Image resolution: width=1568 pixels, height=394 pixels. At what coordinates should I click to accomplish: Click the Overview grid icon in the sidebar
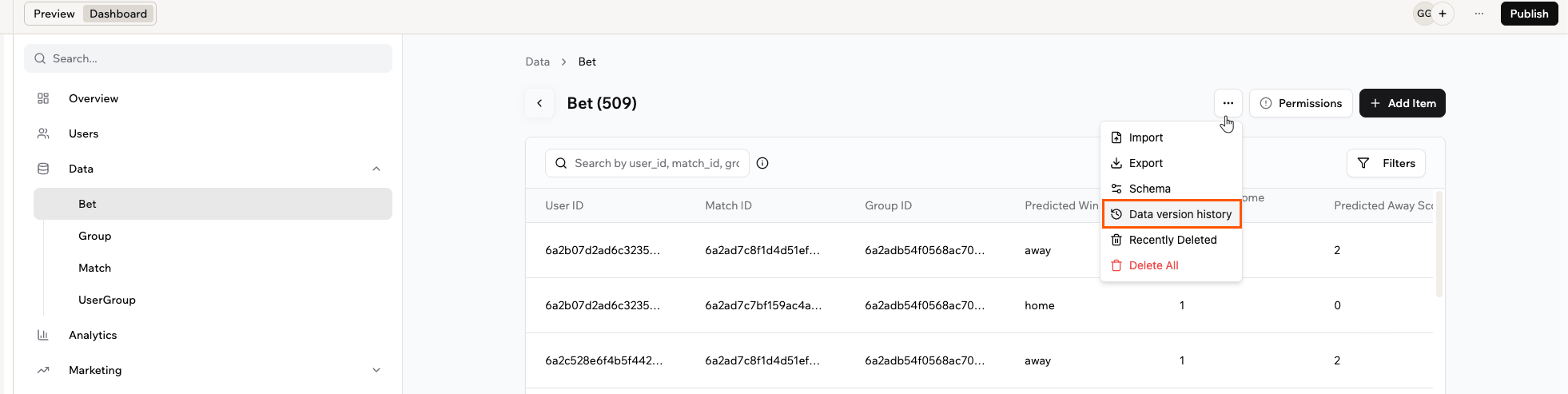43,98
